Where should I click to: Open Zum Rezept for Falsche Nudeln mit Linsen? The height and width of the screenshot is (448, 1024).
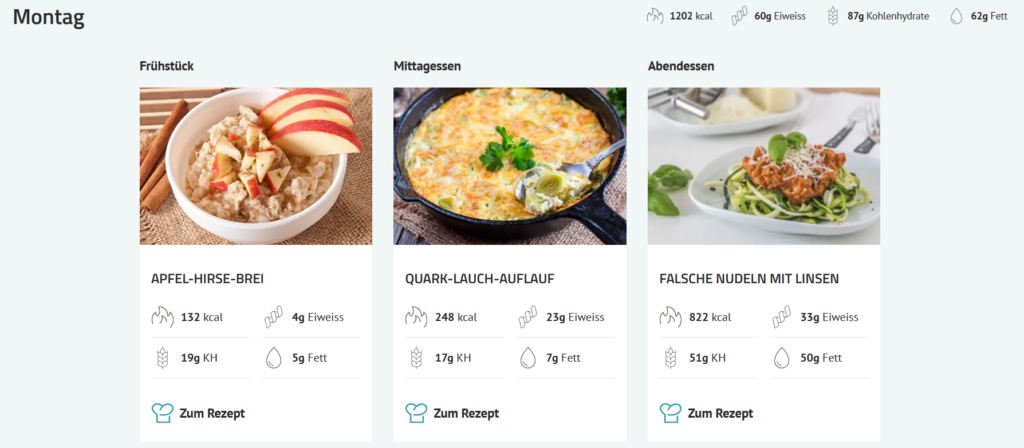click(720, 413)
